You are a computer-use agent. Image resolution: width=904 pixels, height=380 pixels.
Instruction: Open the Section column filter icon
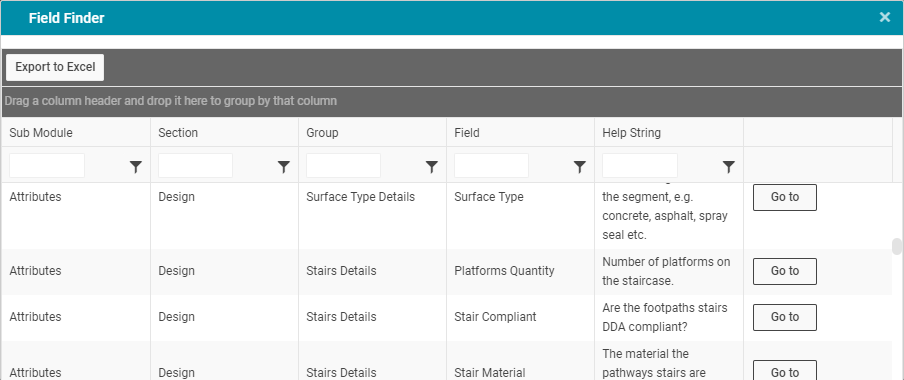click(284, 167)
